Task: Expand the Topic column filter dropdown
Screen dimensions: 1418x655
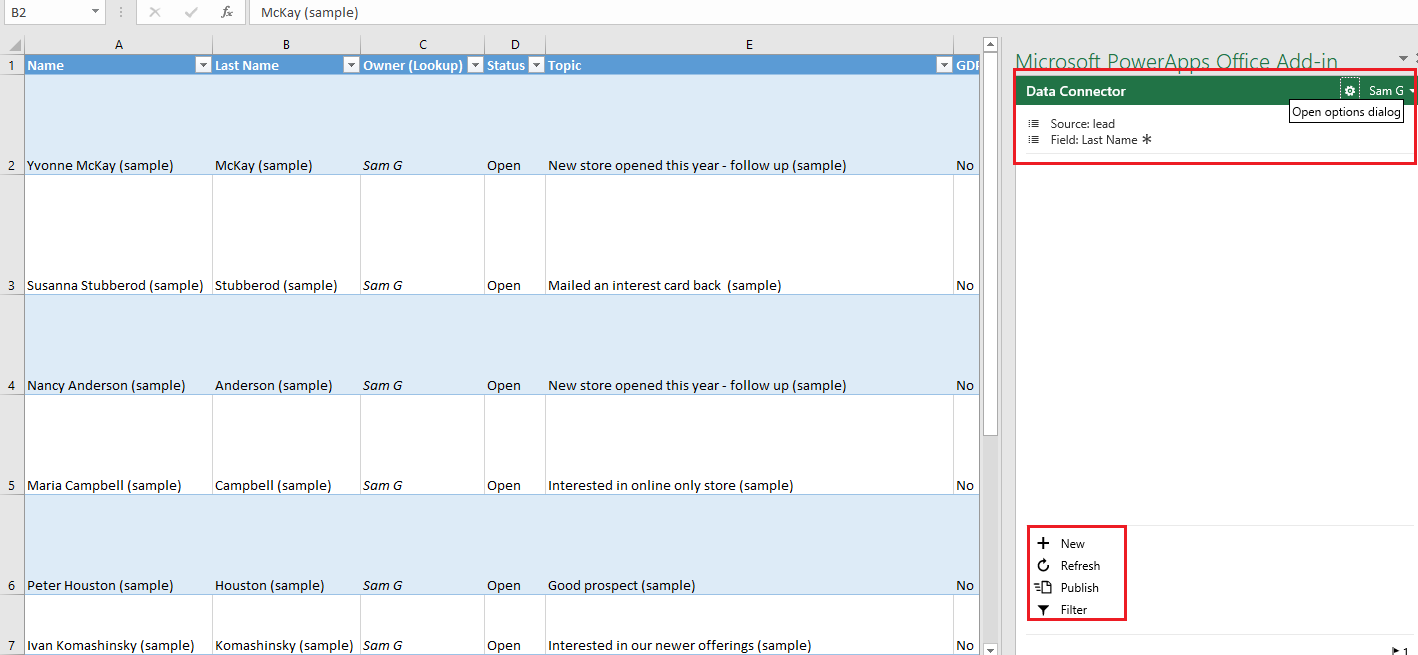Action: (943, 65)
